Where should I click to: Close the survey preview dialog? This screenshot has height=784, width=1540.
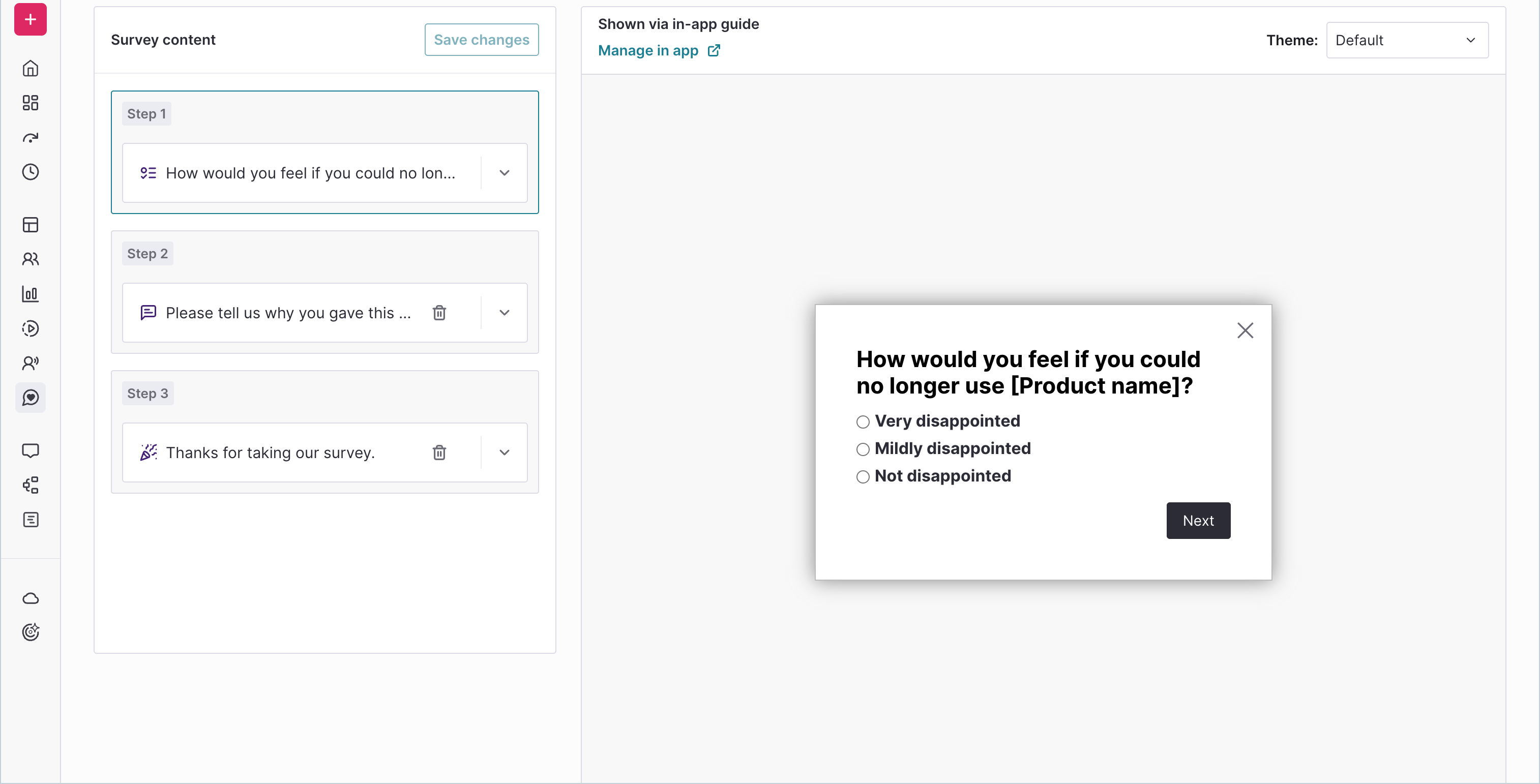tap(1245, 330)
